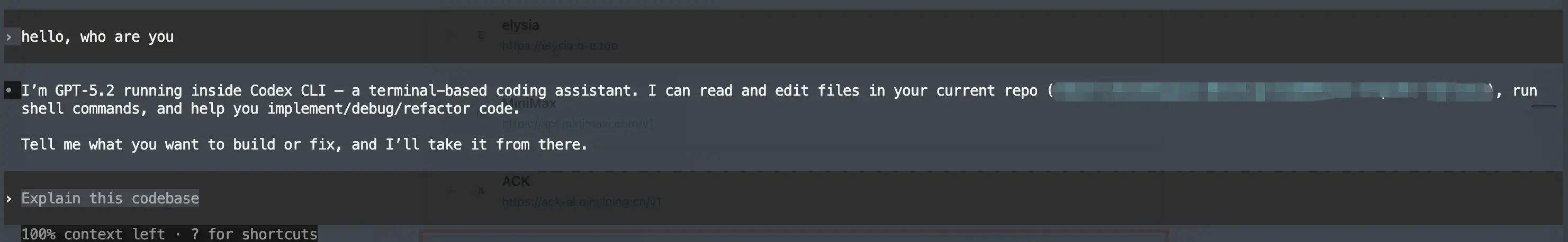1568x242 pixels.
Task: Click the chevron beside "hello, who are you"
Action: click(8, 37)
